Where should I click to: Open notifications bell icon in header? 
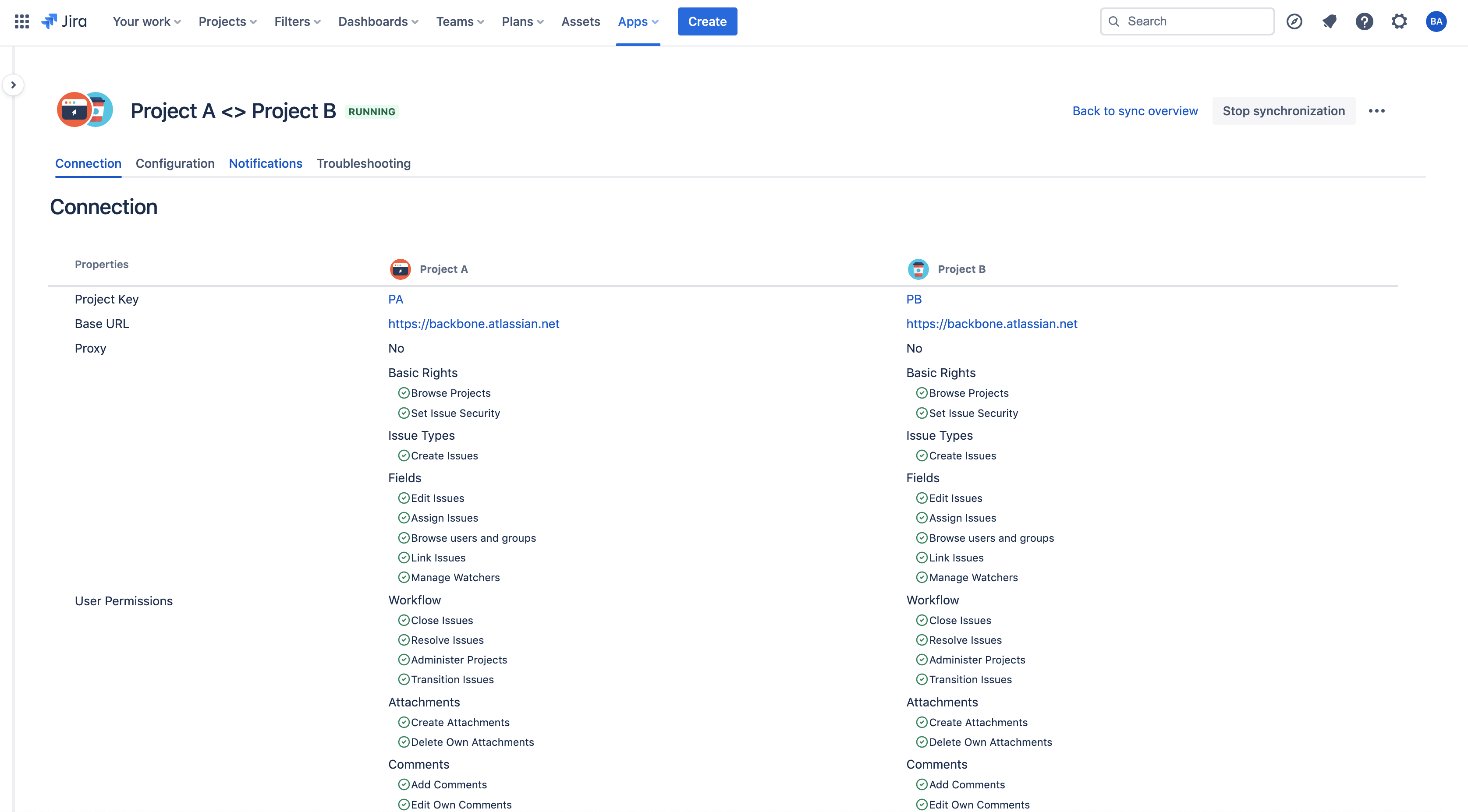(1329, 21)
